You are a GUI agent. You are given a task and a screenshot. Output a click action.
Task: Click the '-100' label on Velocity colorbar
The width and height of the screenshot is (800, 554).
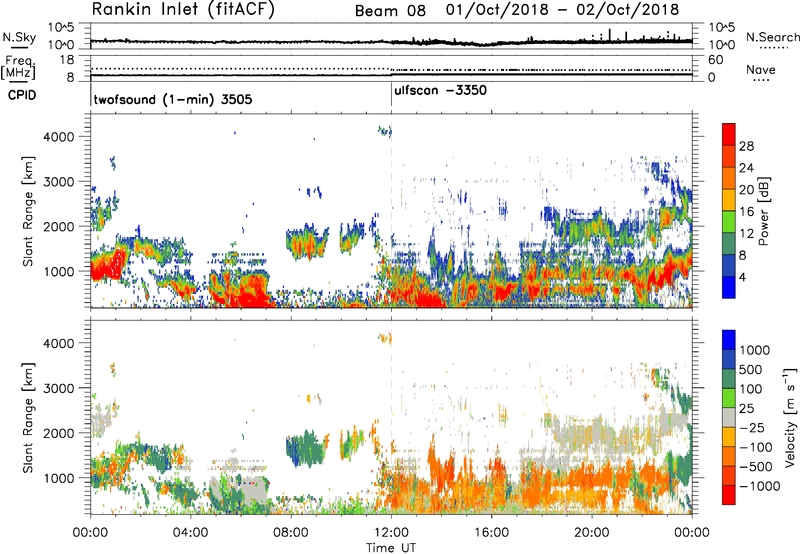tap(756, 447)
